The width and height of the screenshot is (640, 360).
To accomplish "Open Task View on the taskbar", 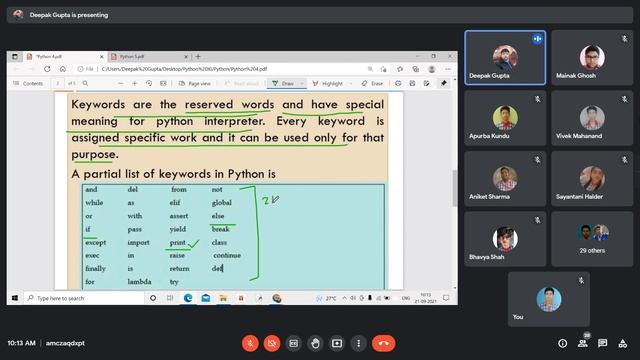I will click(x=170, y=298).
